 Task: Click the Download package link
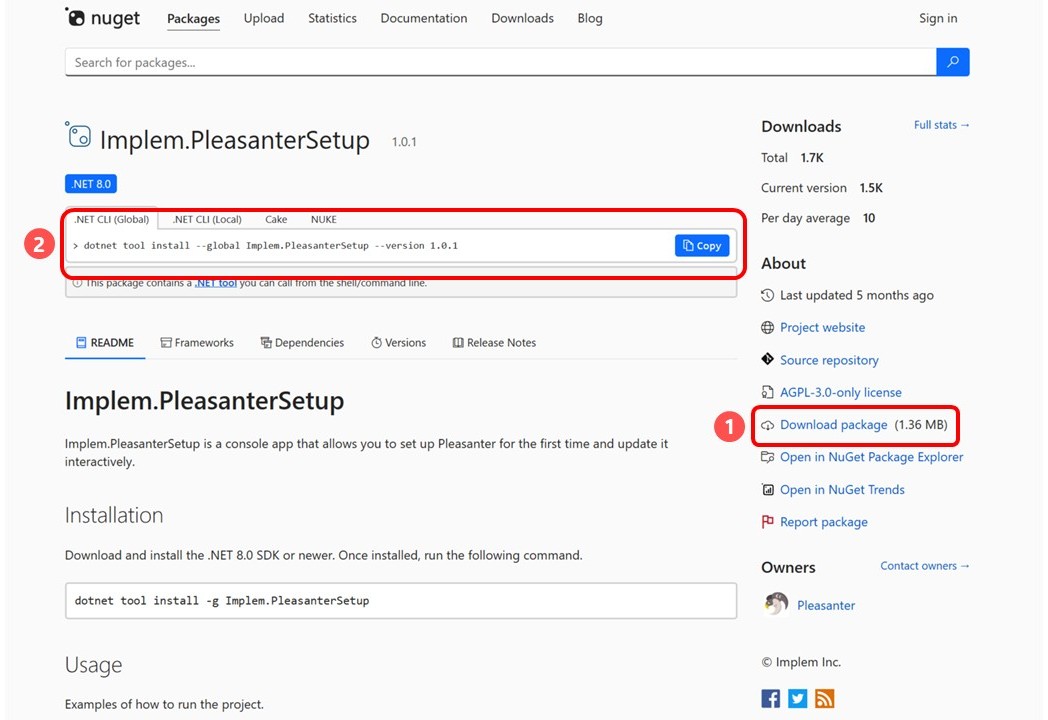tap(833, 425)
